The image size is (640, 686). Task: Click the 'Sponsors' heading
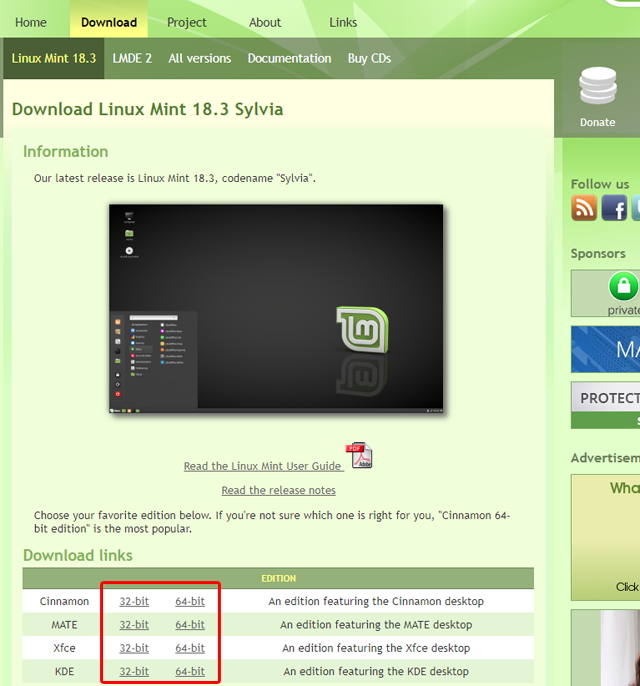[x=598, y=254]
